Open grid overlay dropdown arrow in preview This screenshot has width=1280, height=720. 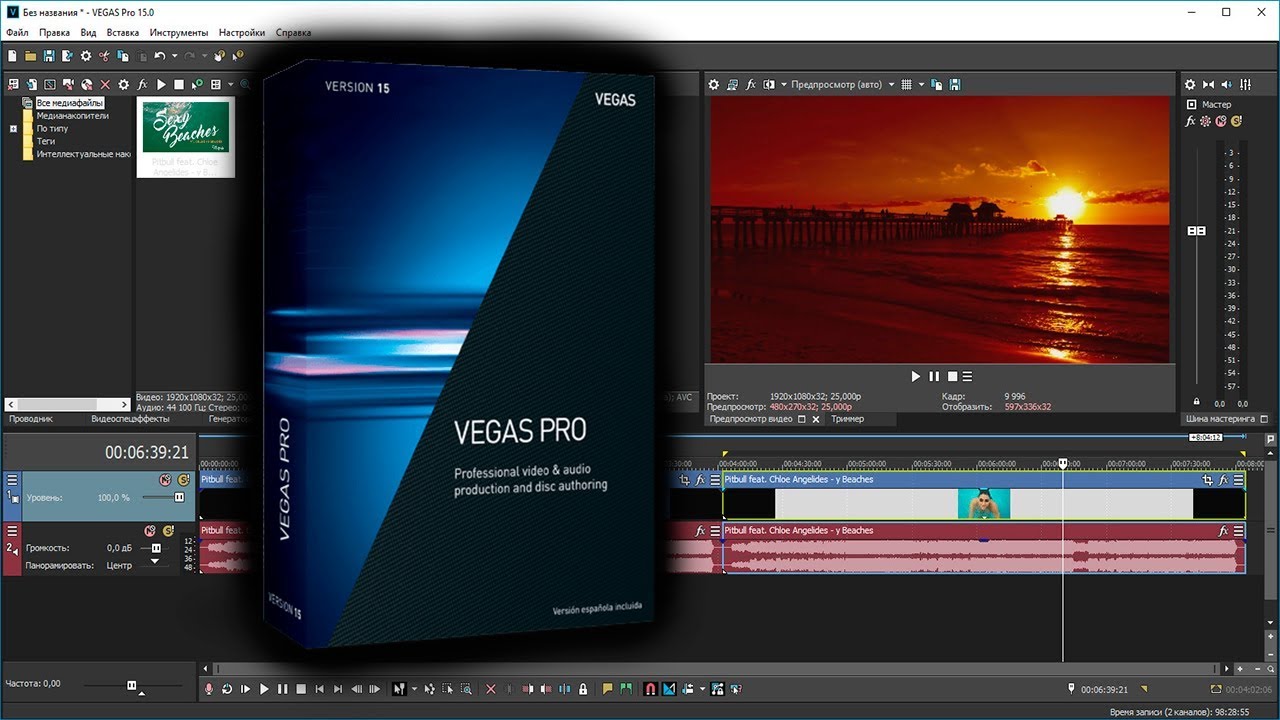pos(921,85)
